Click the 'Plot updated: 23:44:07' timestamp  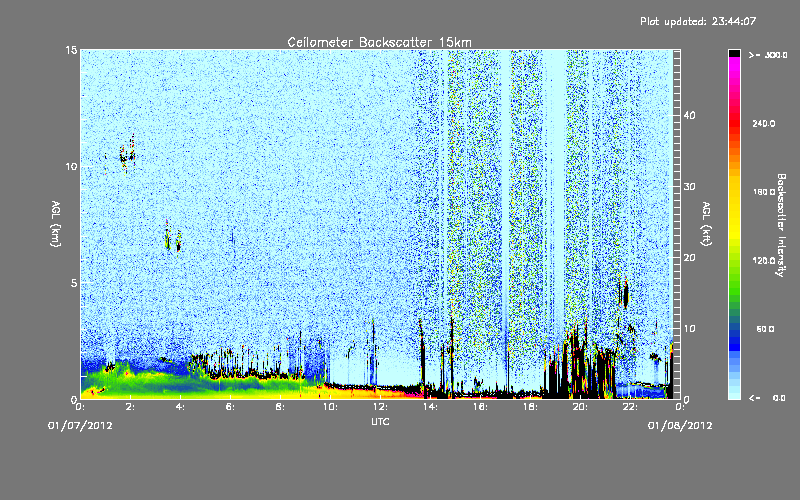pyautogui.click(x=698, y=21)
